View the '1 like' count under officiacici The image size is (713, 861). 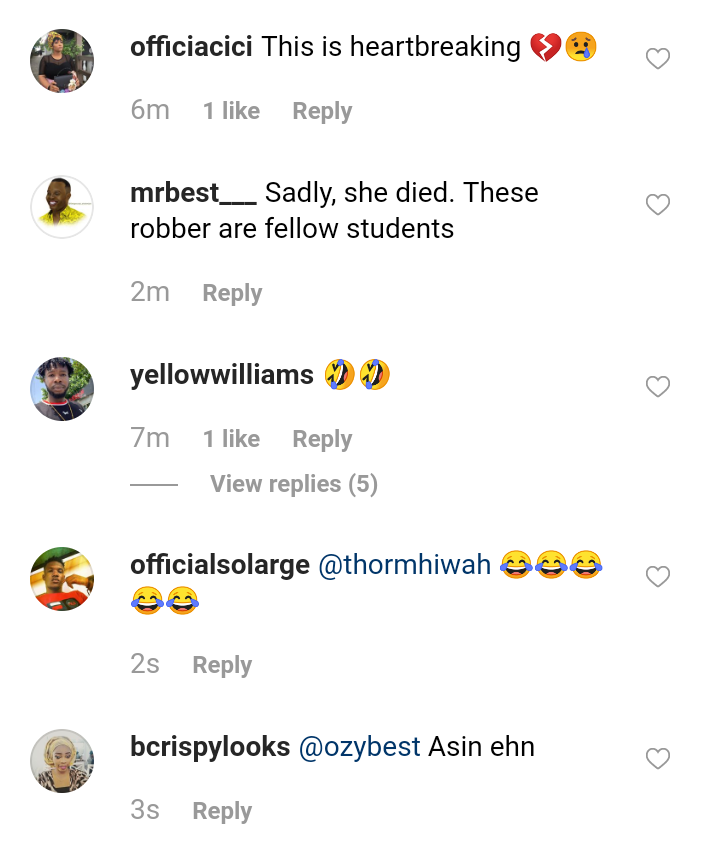pyautogui.click(x=231, y=111)
